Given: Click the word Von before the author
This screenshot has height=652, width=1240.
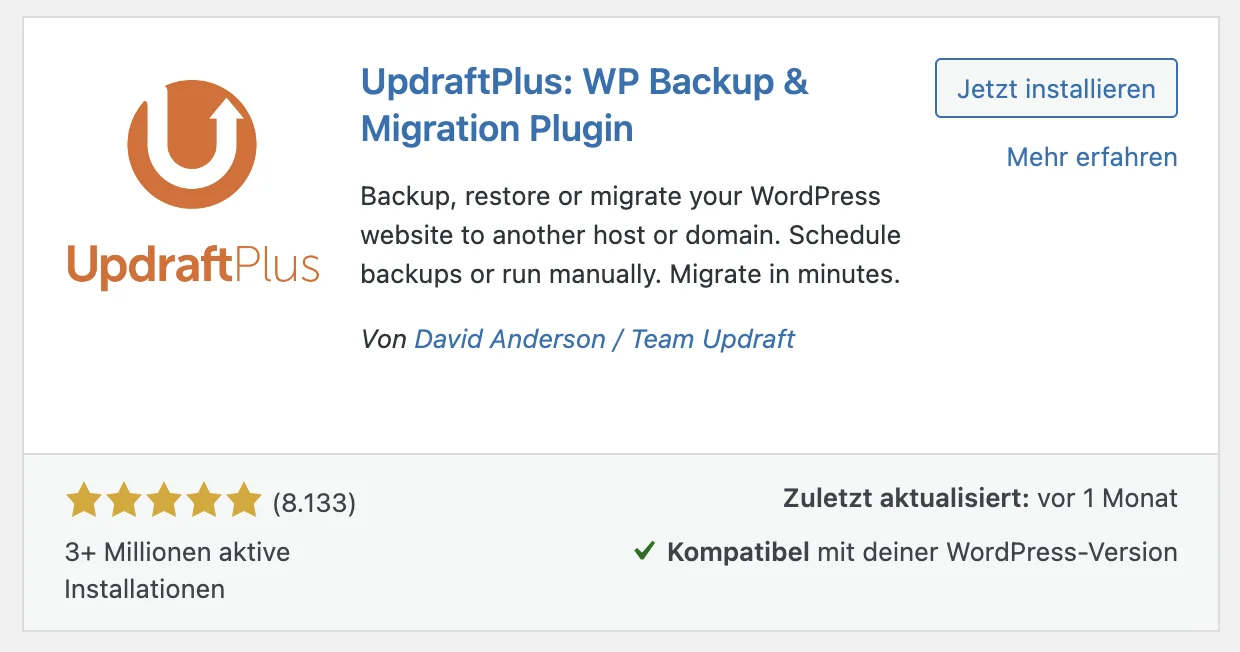Looking at the screenshot, I should pyautogui.click(x=384, y=339).
